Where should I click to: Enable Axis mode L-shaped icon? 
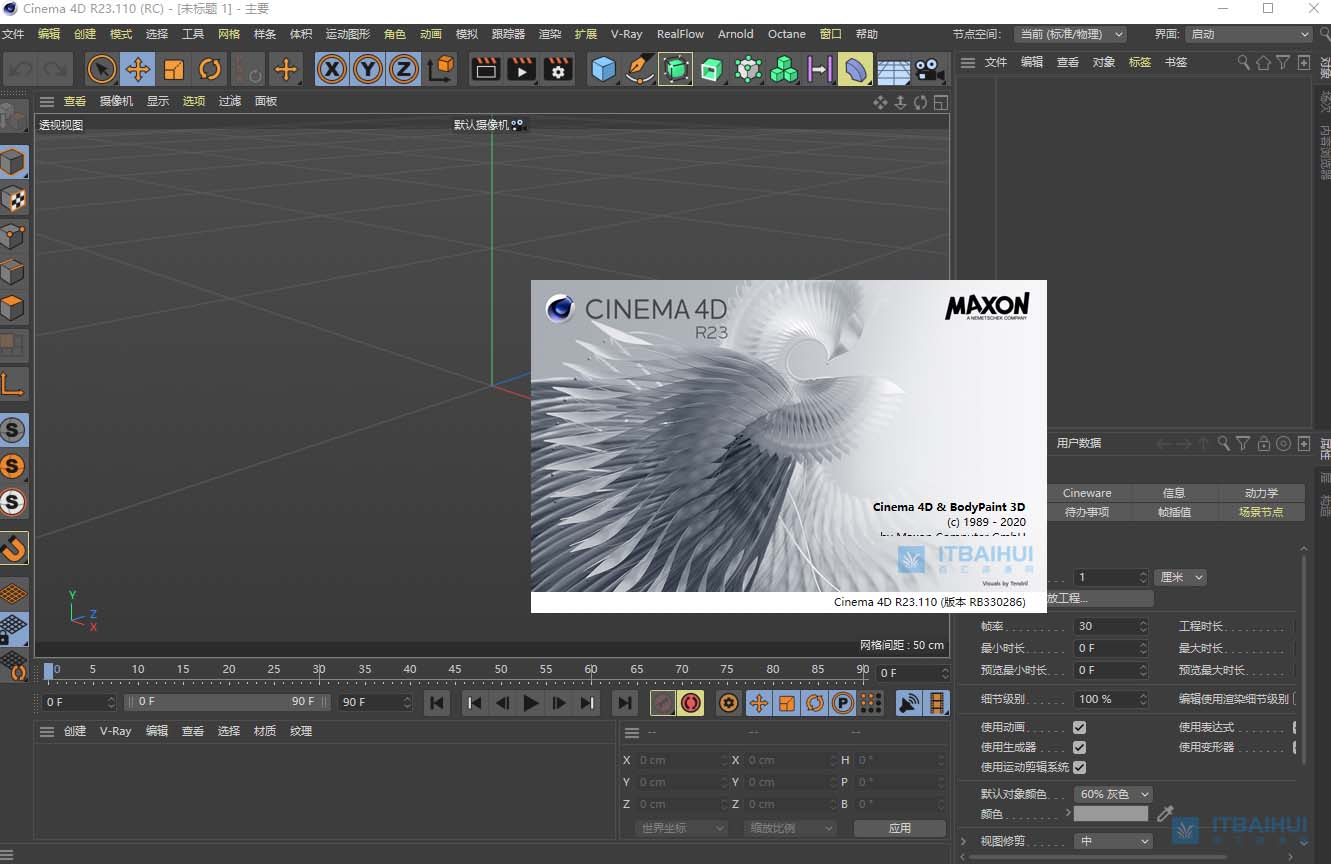[13, 384]
